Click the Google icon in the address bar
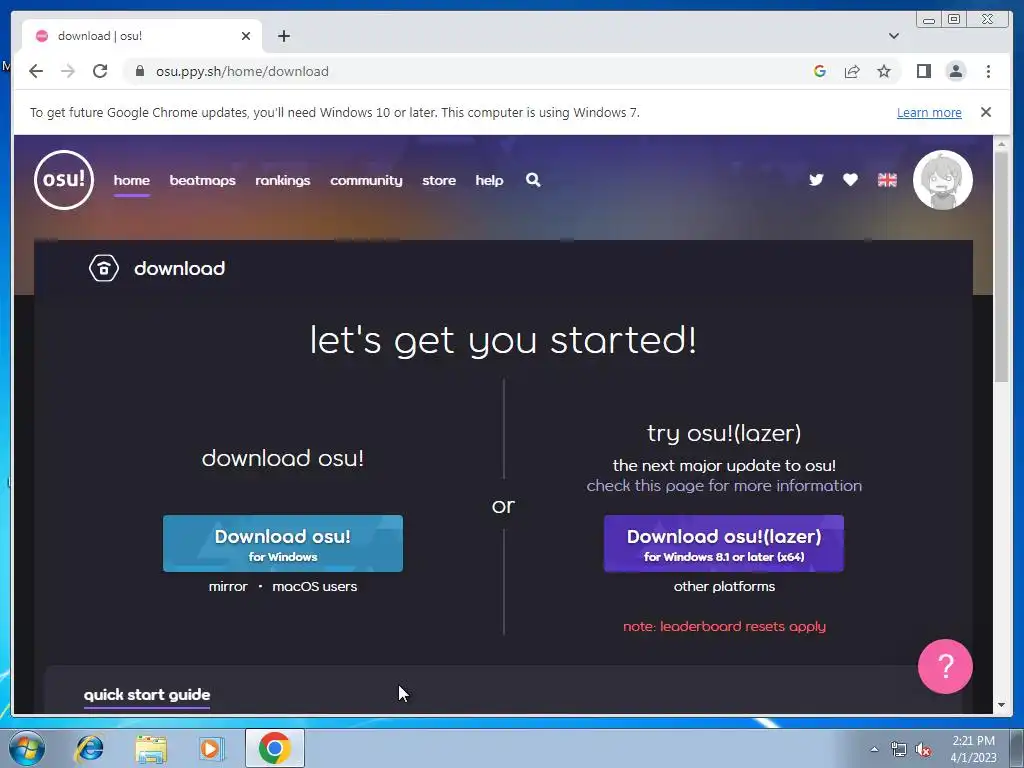Image resolution: width=1024 pixels, height=768 pixels. click(820, 71)
